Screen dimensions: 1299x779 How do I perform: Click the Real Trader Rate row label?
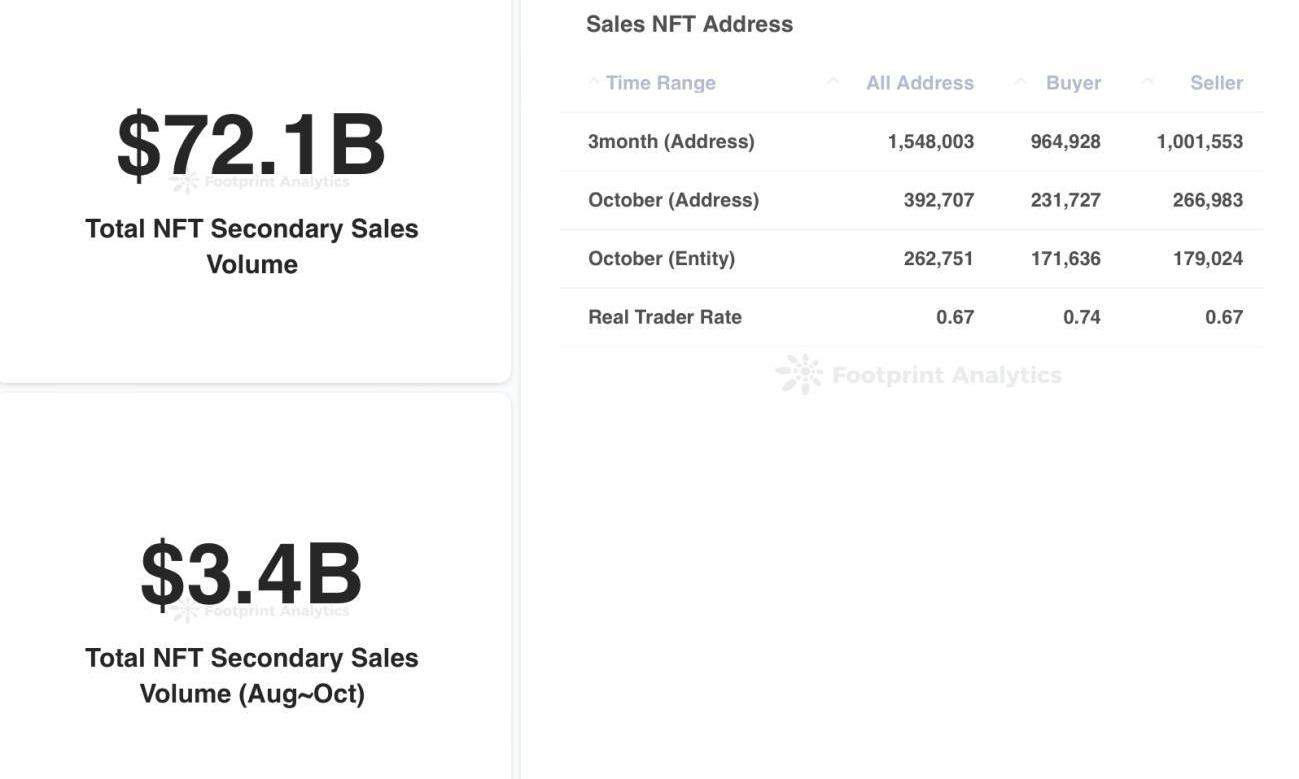pos(664,317)
